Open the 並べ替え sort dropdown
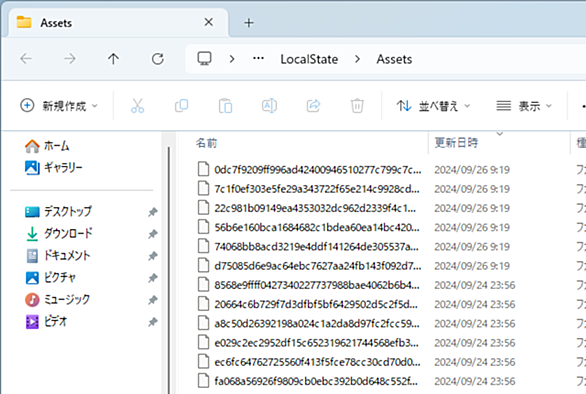 pos(433,106)
